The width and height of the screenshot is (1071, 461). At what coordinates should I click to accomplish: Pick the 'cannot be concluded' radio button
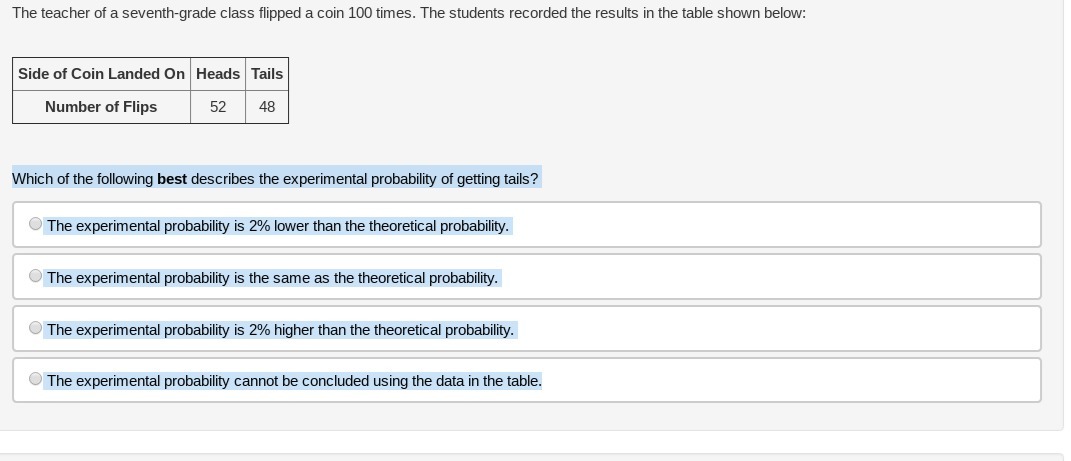click(x=36, y=379)
